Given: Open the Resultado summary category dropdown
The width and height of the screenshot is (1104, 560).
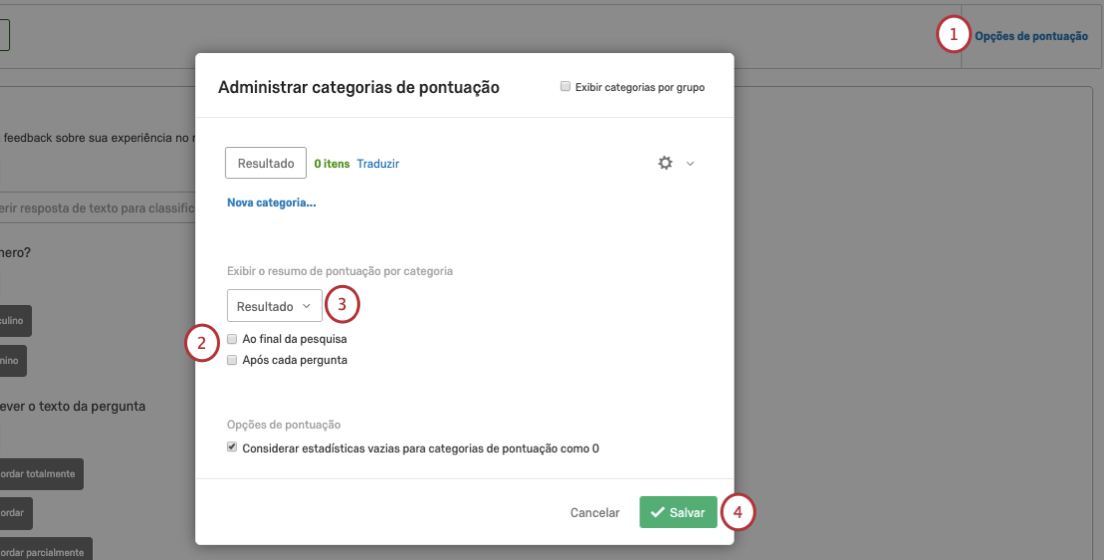Looking at the screenshot, I should [x=275, y=306].
